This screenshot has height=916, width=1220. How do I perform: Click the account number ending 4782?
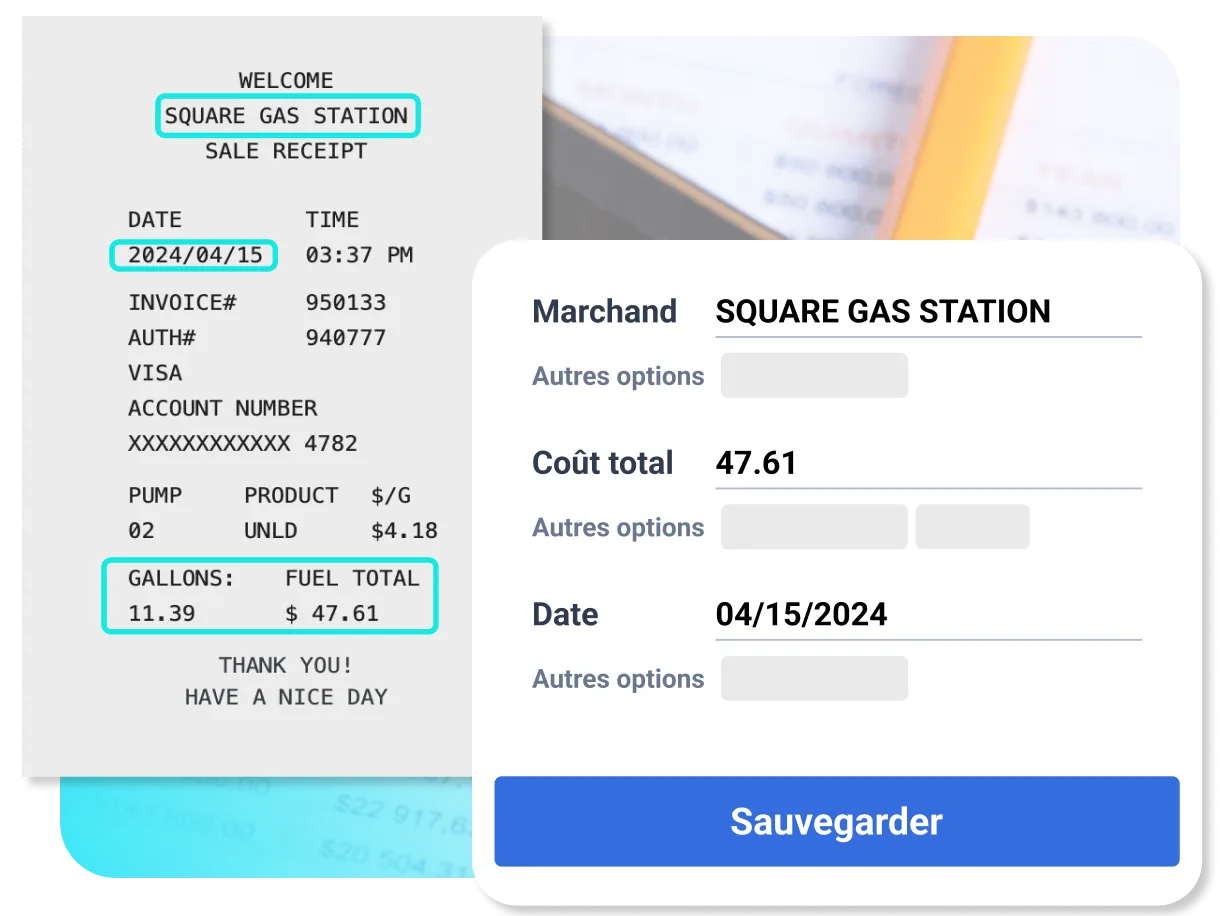[x=243, y=443]
